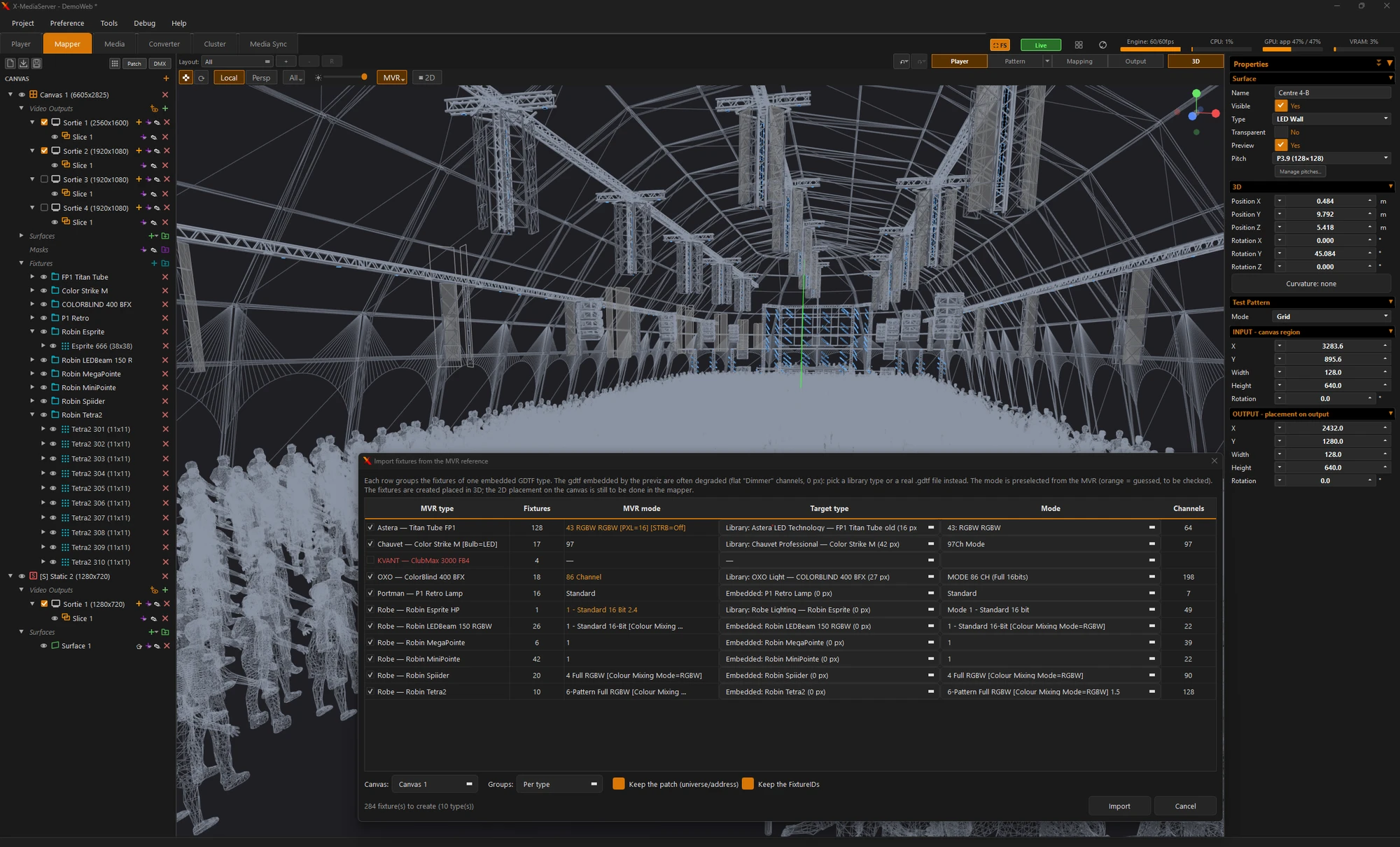Toggle the Visible checkbox in Surface properties
1400x847 pixels.
(x=1281, y=106)
